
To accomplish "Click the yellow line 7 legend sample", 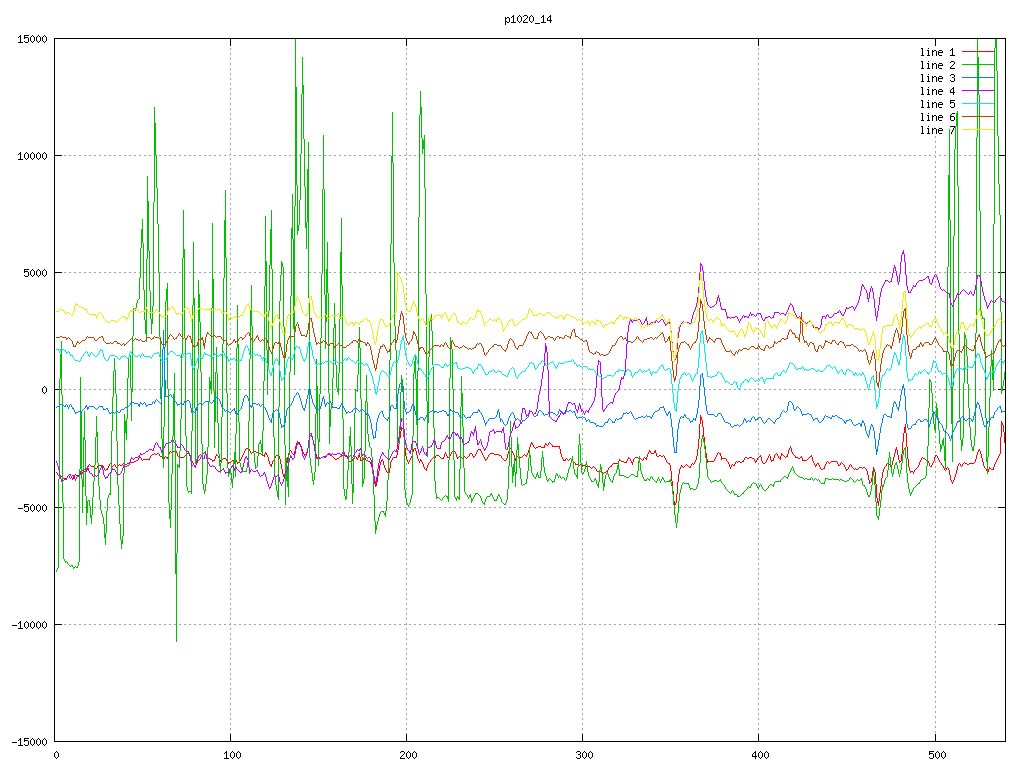I will tap(978, 130).
